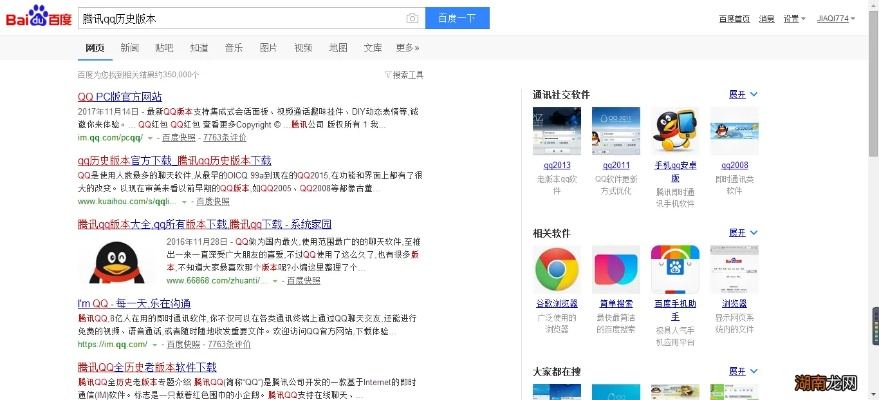This screenshot has width=879, height=400.
Task: Switch to the 知道 tab
Action: pos(199,48)
